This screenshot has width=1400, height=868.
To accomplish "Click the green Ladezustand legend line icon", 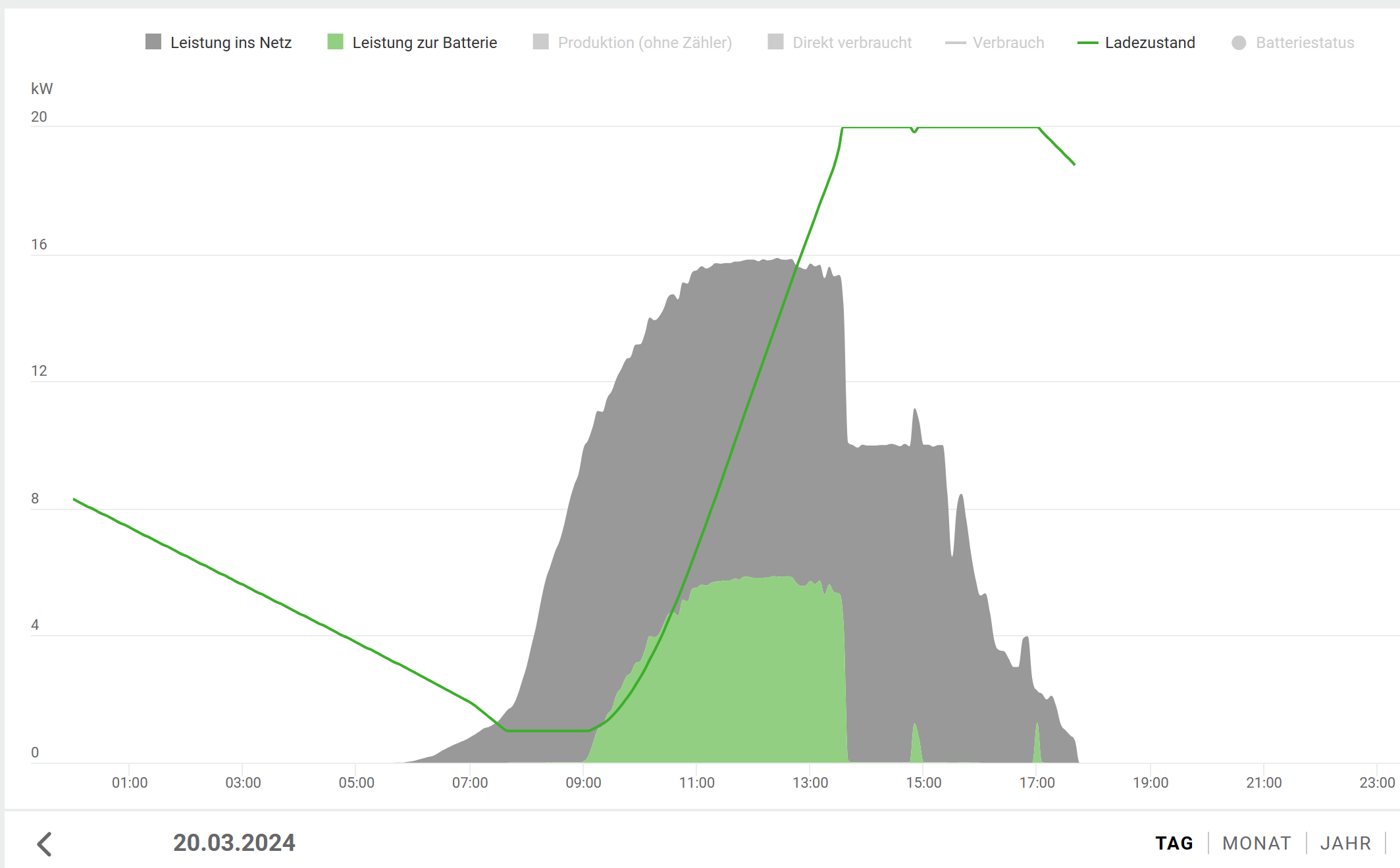I will click(x=1087, y=43).
